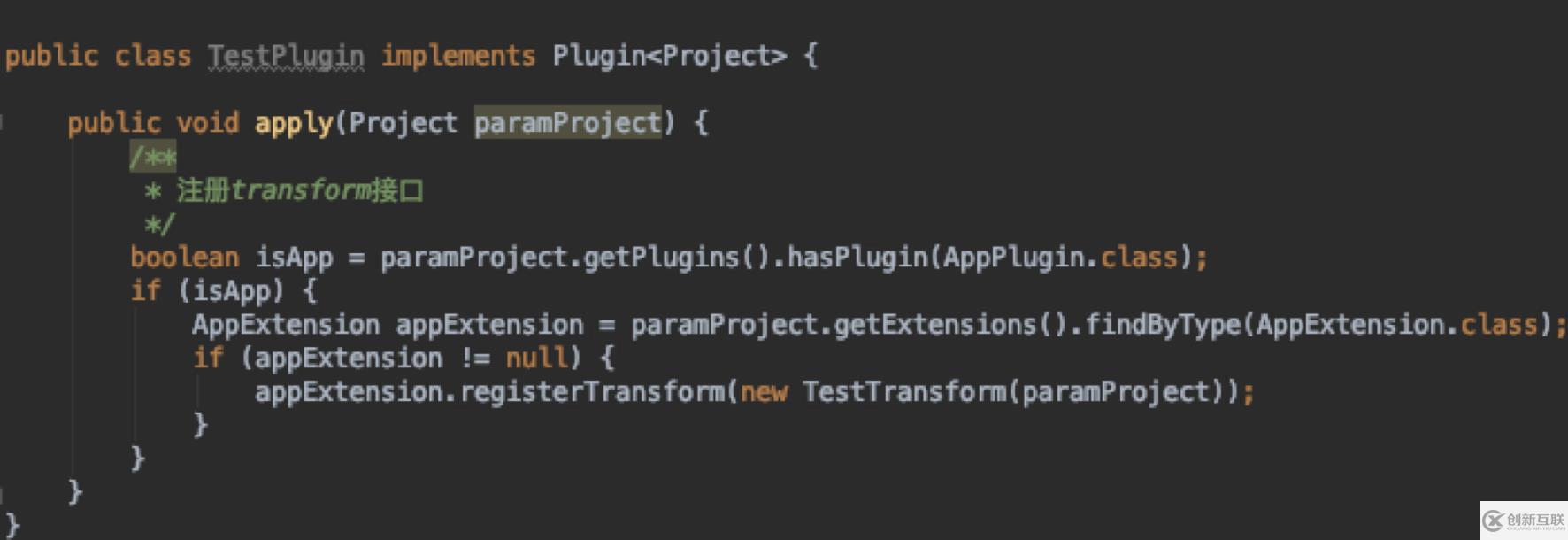Click the implements keyword
The height and width of the screenshot is (540, 1568).
pyautogui.click(x=457, y=56)
